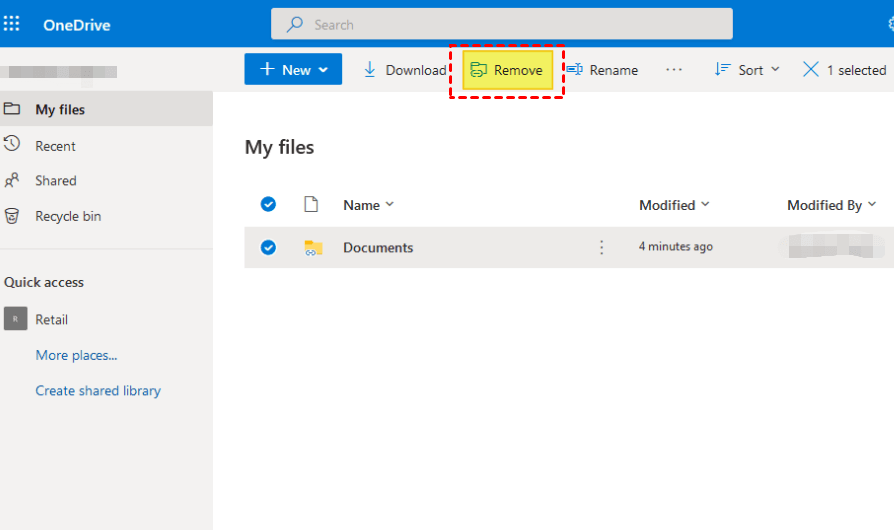
Task: Click the Documents folder icon
Action: coord(314,248)
